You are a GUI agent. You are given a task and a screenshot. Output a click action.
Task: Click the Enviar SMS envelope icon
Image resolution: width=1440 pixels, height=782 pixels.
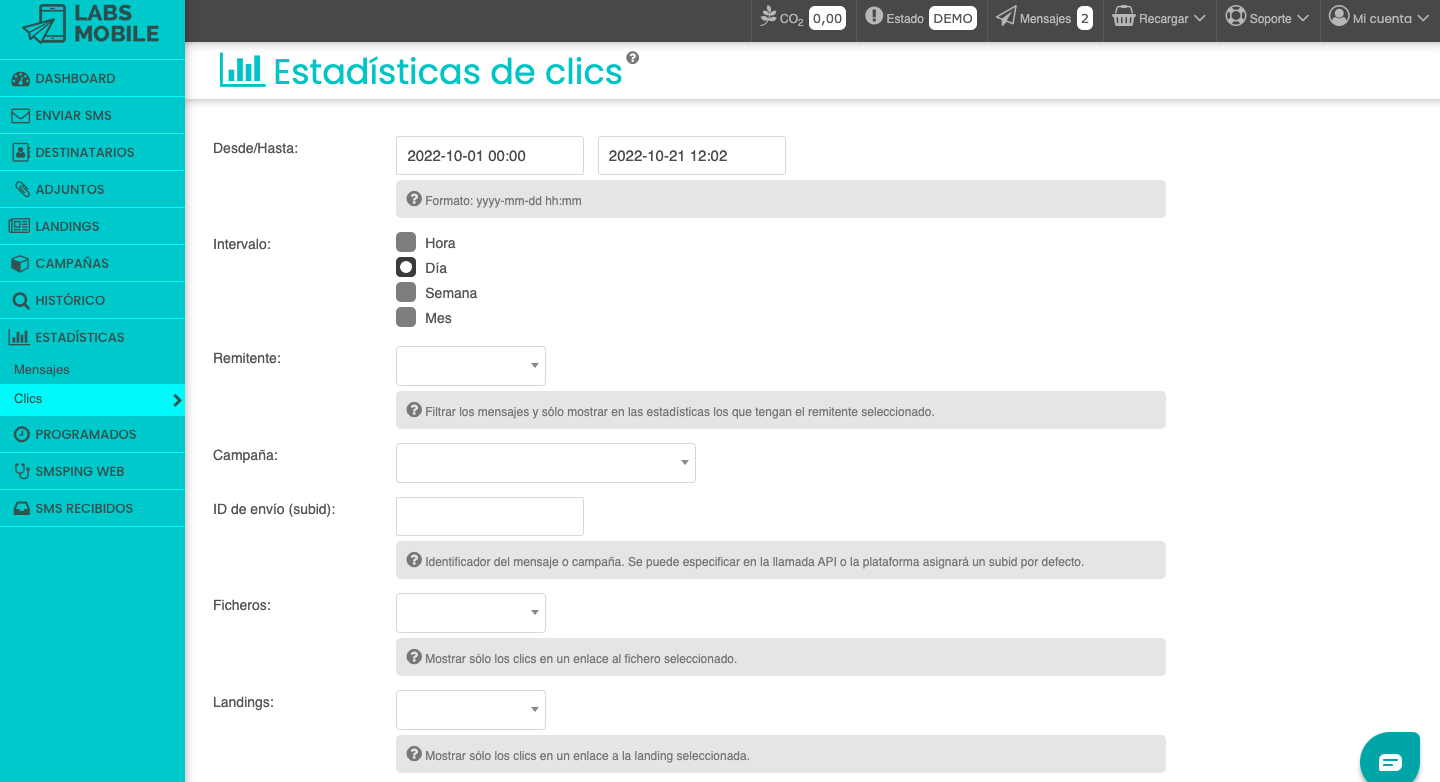click(x=20, y=115)
